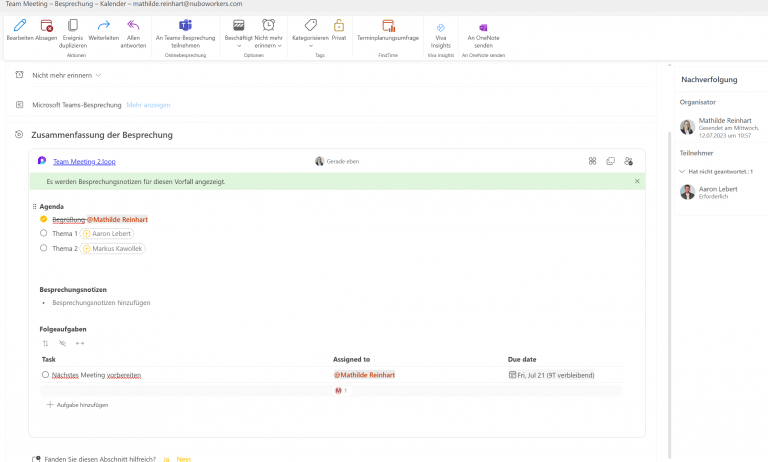Click the feedback icon beside helpful question
Screen dimensions: 768x462
(36, 459)
